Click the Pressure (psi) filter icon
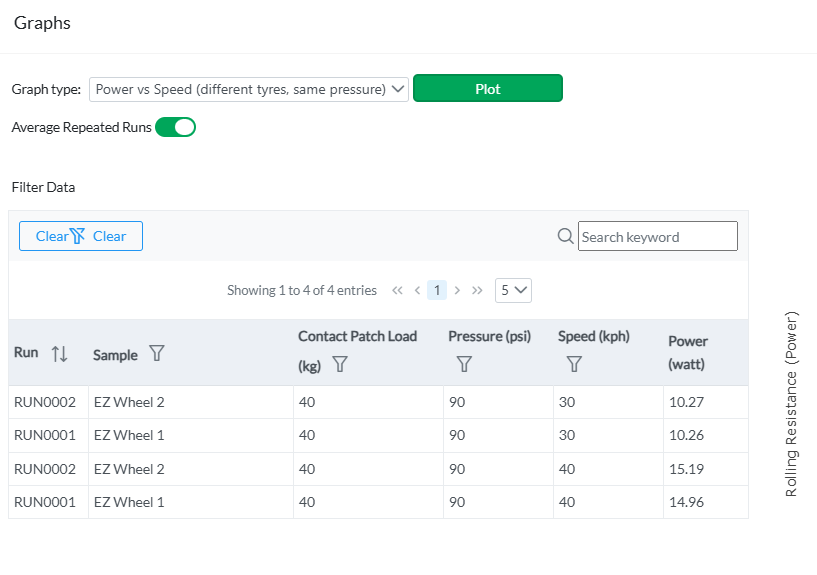This screenshot has width=817, height=575. tap(464, 365)
